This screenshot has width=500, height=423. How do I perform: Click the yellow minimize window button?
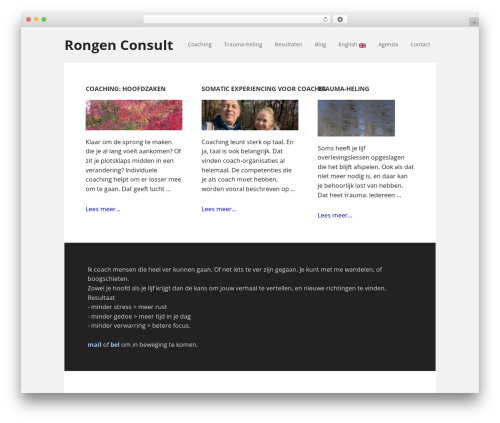point(36,19)
